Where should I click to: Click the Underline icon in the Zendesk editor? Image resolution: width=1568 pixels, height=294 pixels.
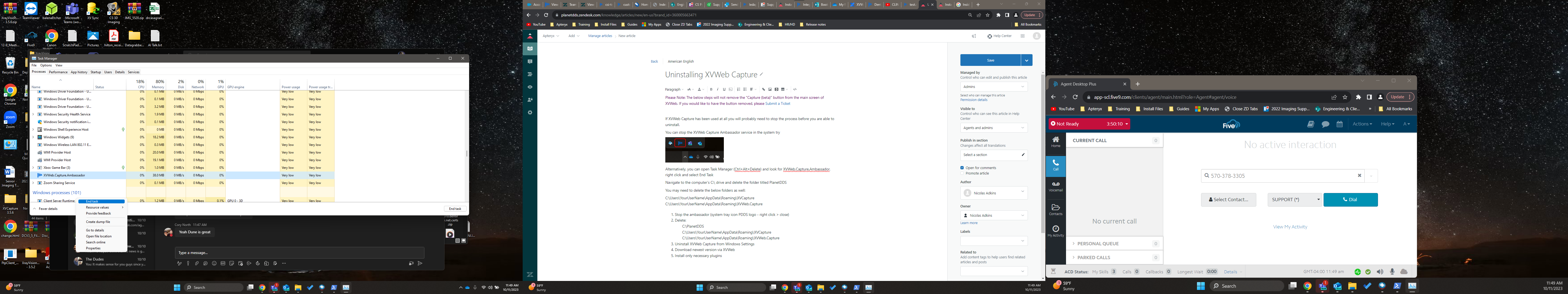point(724,90)
